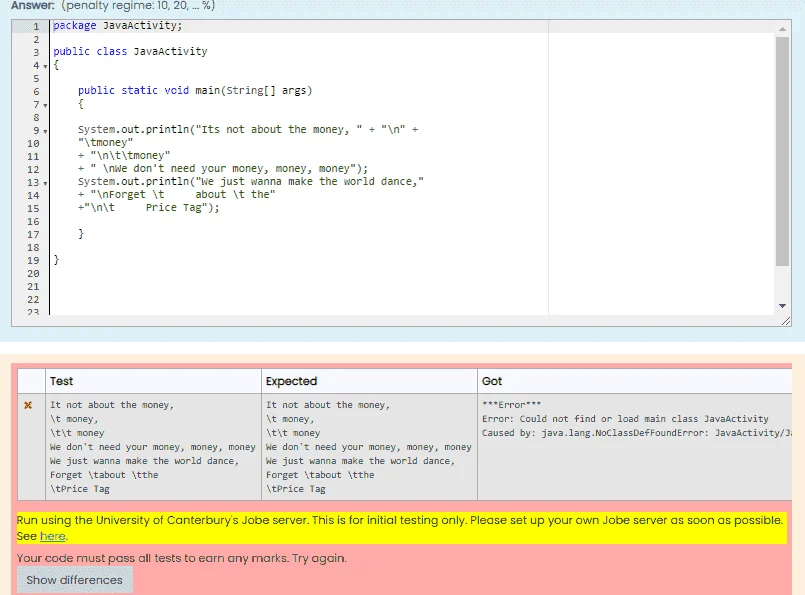Screen dimensions: 805x595
Task: Click the code editor vertical scrollbar thumb
Action: pos(782,151)
